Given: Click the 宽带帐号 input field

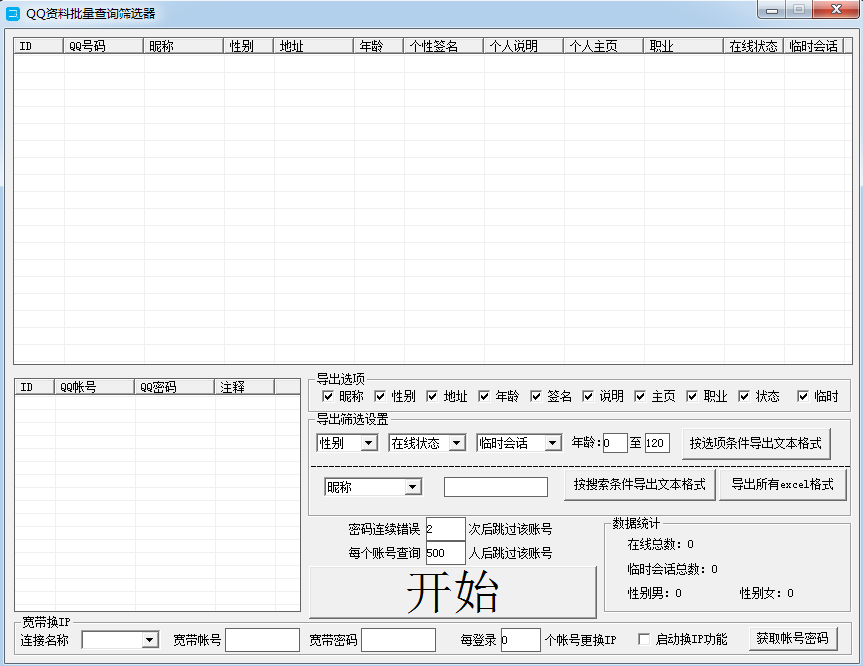Looking at the screenshot, I should point(263,640).
